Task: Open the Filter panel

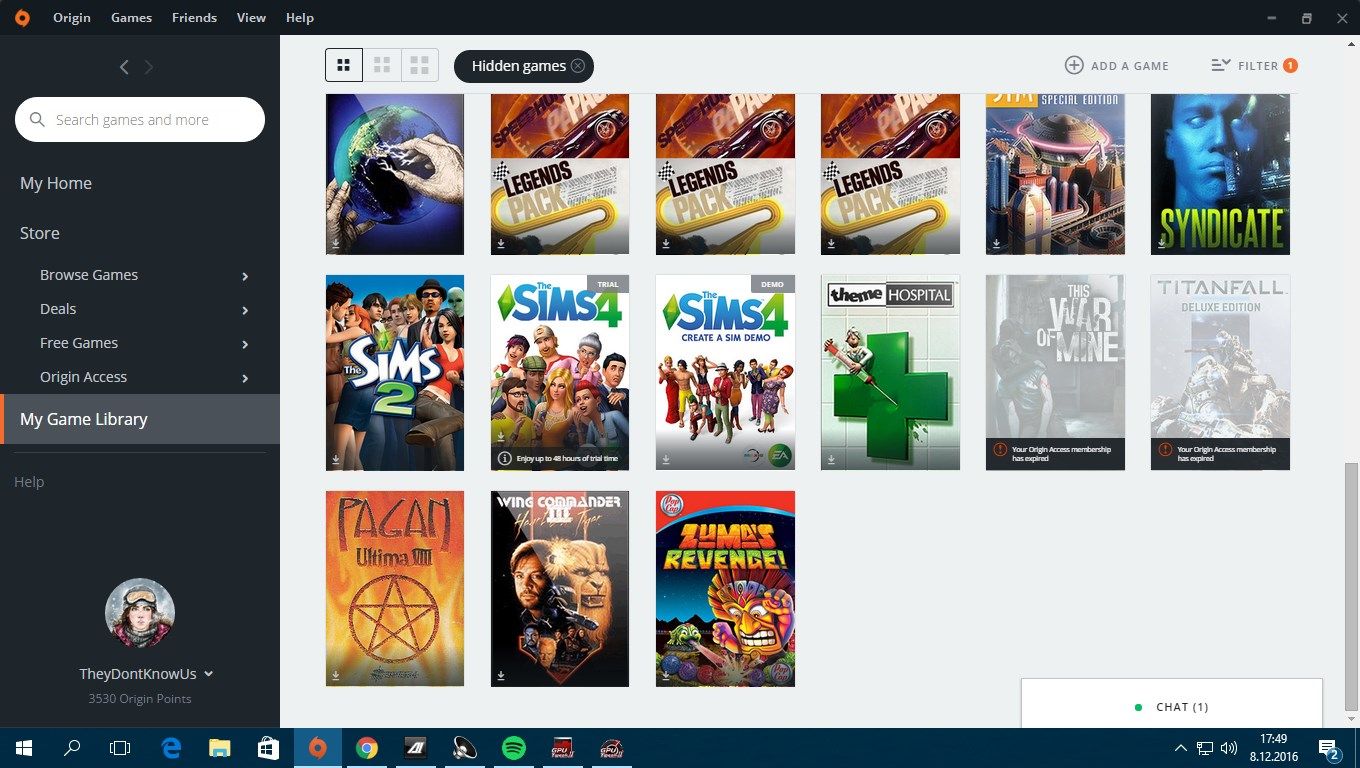Action: pyautogui.click(x=1254, y=65)
